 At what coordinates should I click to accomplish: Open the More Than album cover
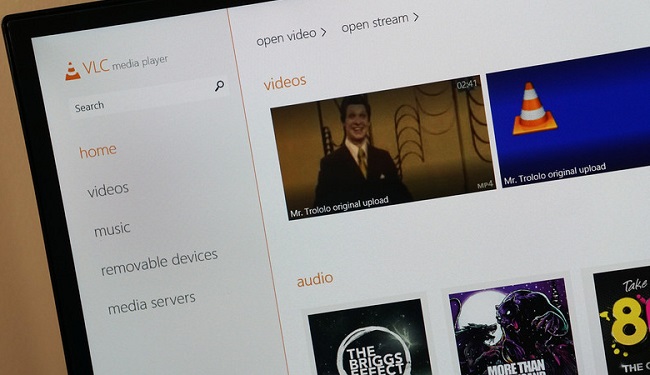[513, 327]
